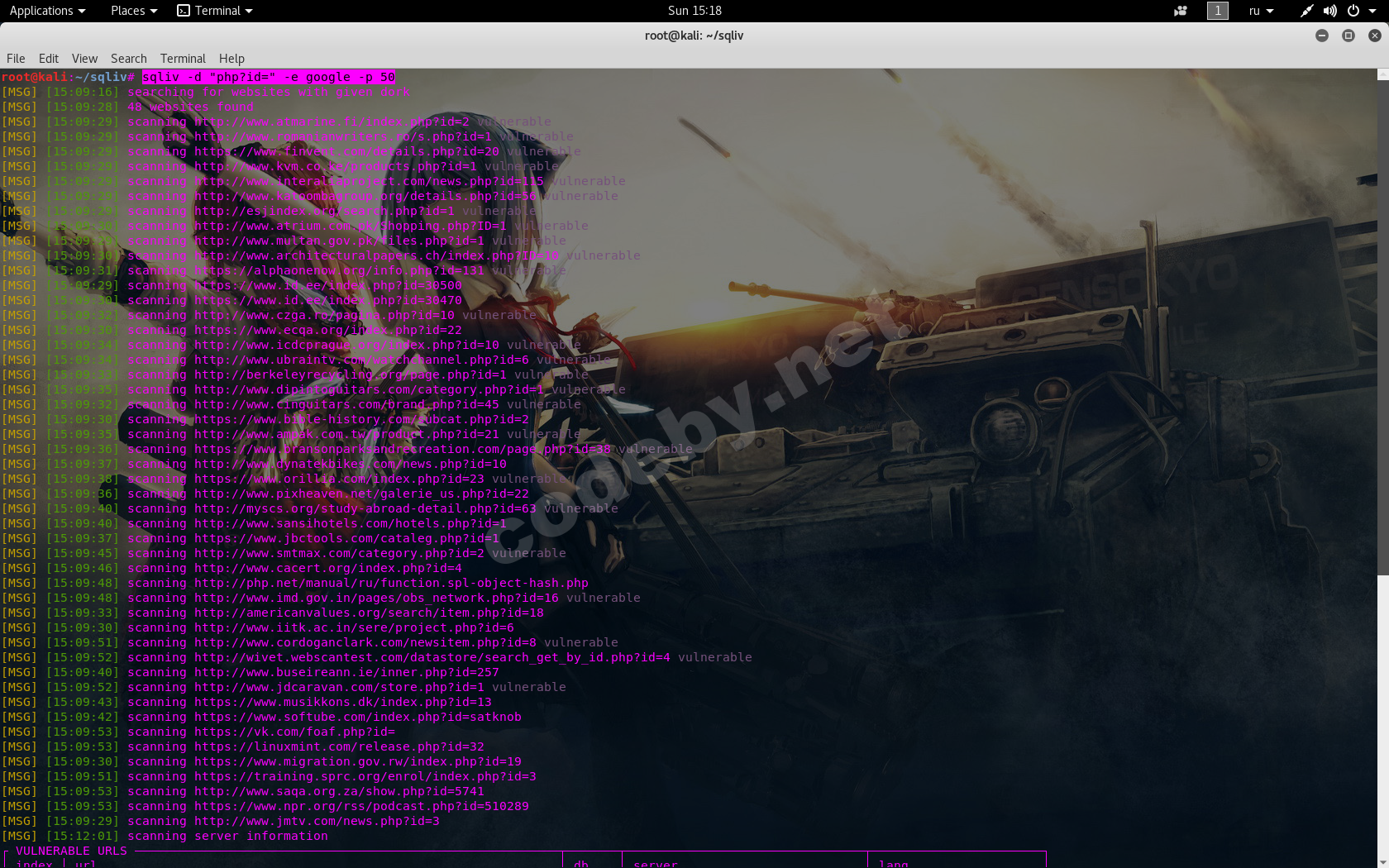
Task: Click the '48 websites found' message
Action: [190, 107]
